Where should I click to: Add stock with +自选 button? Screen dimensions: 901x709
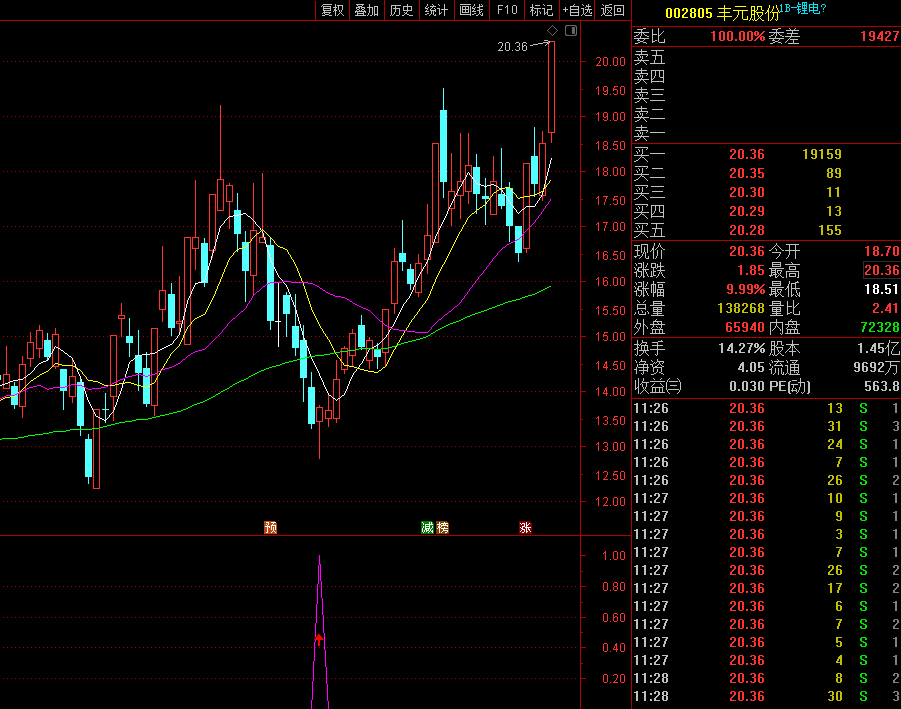[x=577, y=10]
